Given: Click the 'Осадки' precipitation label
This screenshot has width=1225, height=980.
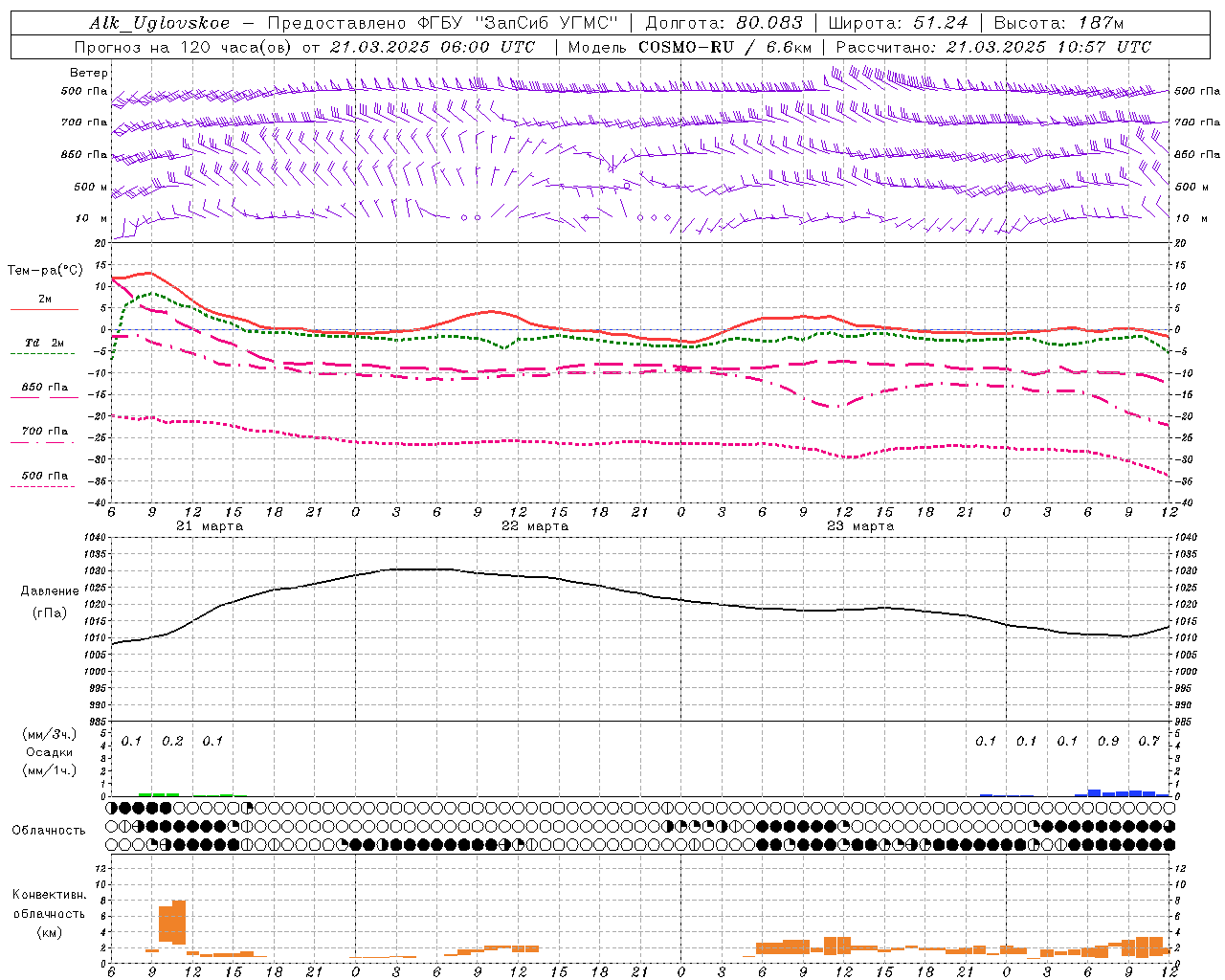Looking at the screenshot, I should (49, 752).
